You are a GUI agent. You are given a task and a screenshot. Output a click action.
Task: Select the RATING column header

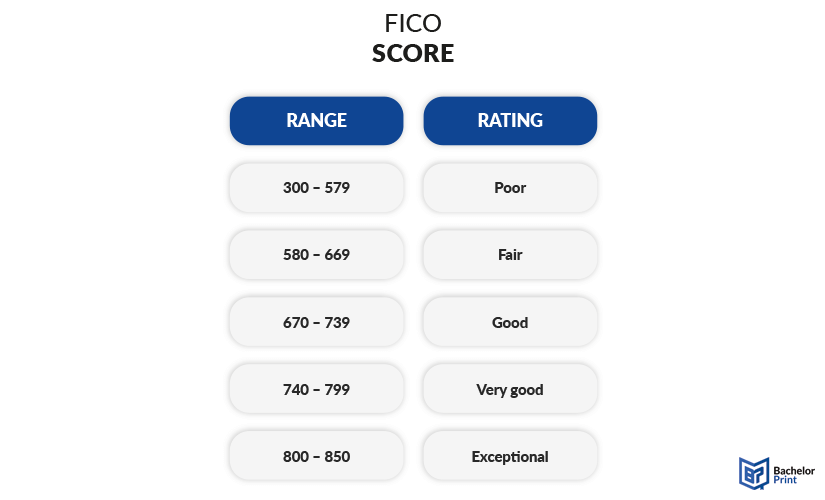(x=510, y=121)
